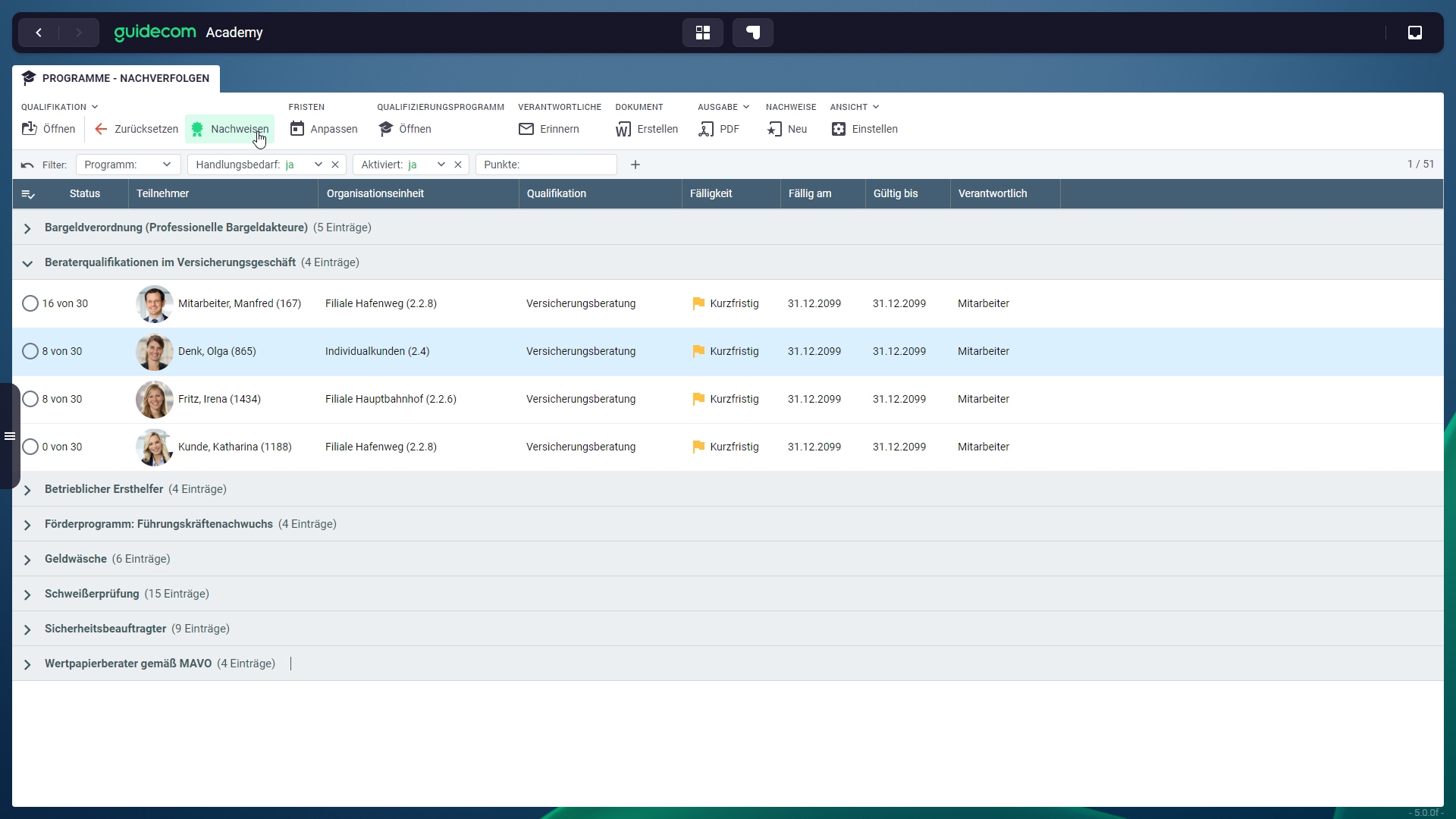Click the Nachweise Neu icon
The width and height of the screenshot is (1456, 819).
pyautogui.click(x=774, y=129)
